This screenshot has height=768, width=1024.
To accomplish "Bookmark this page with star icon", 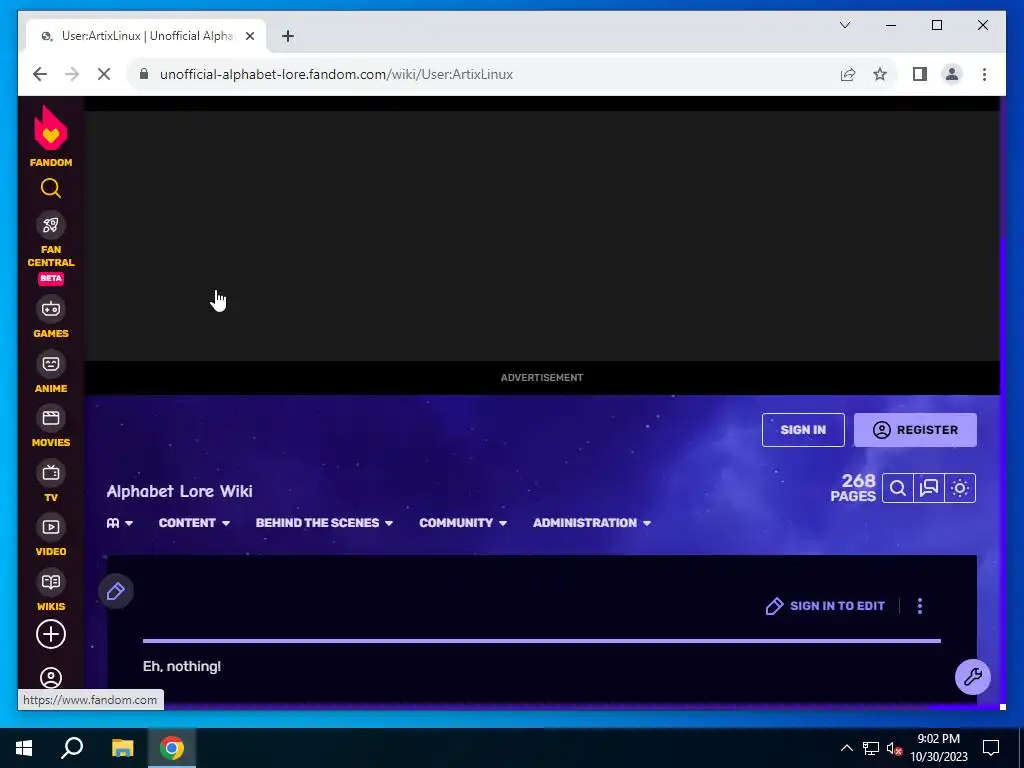I will (x=880, y=74).
